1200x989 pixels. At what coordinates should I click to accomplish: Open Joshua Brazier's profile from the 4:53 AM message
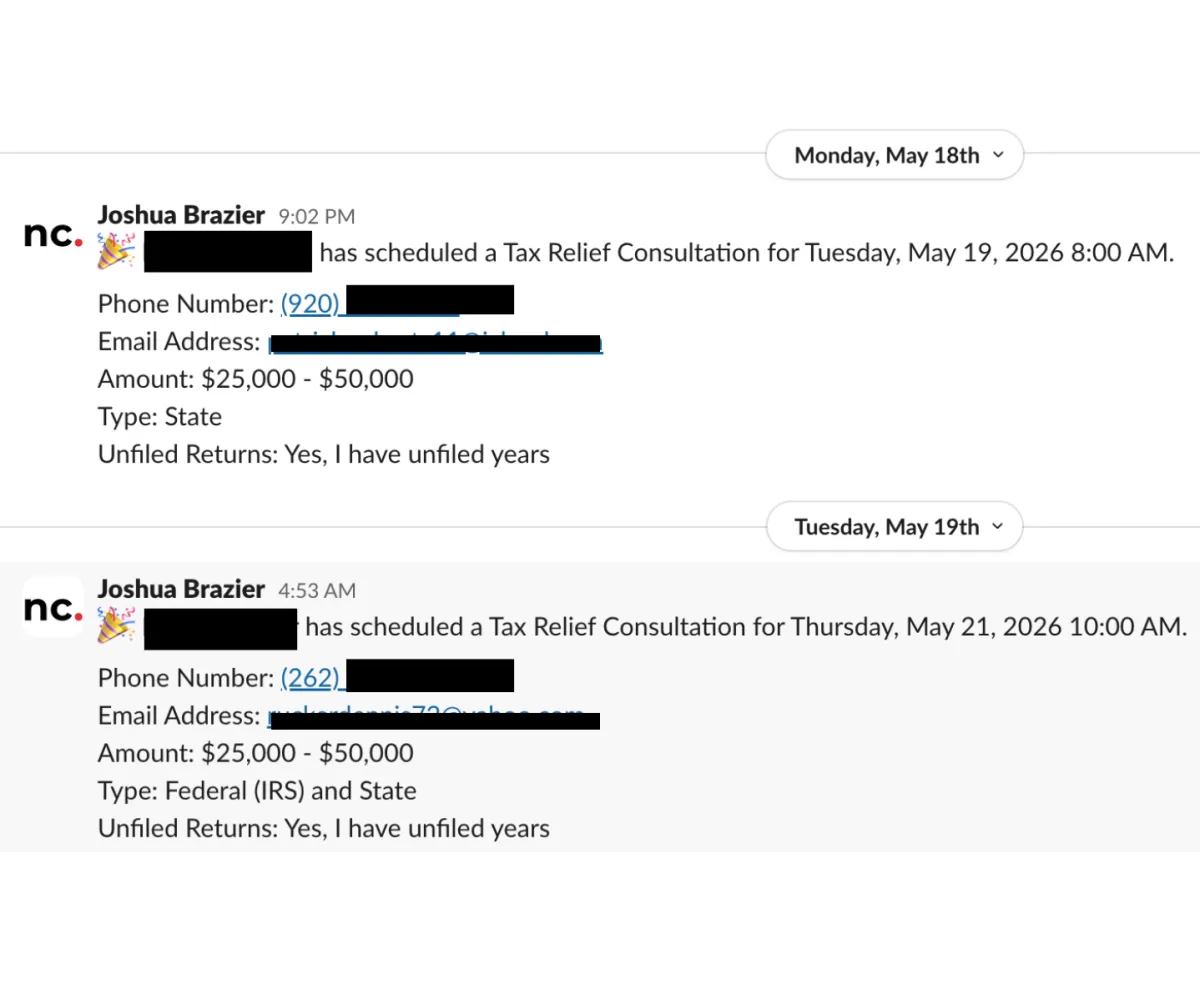pyautogui.click(x=181, y=589)
